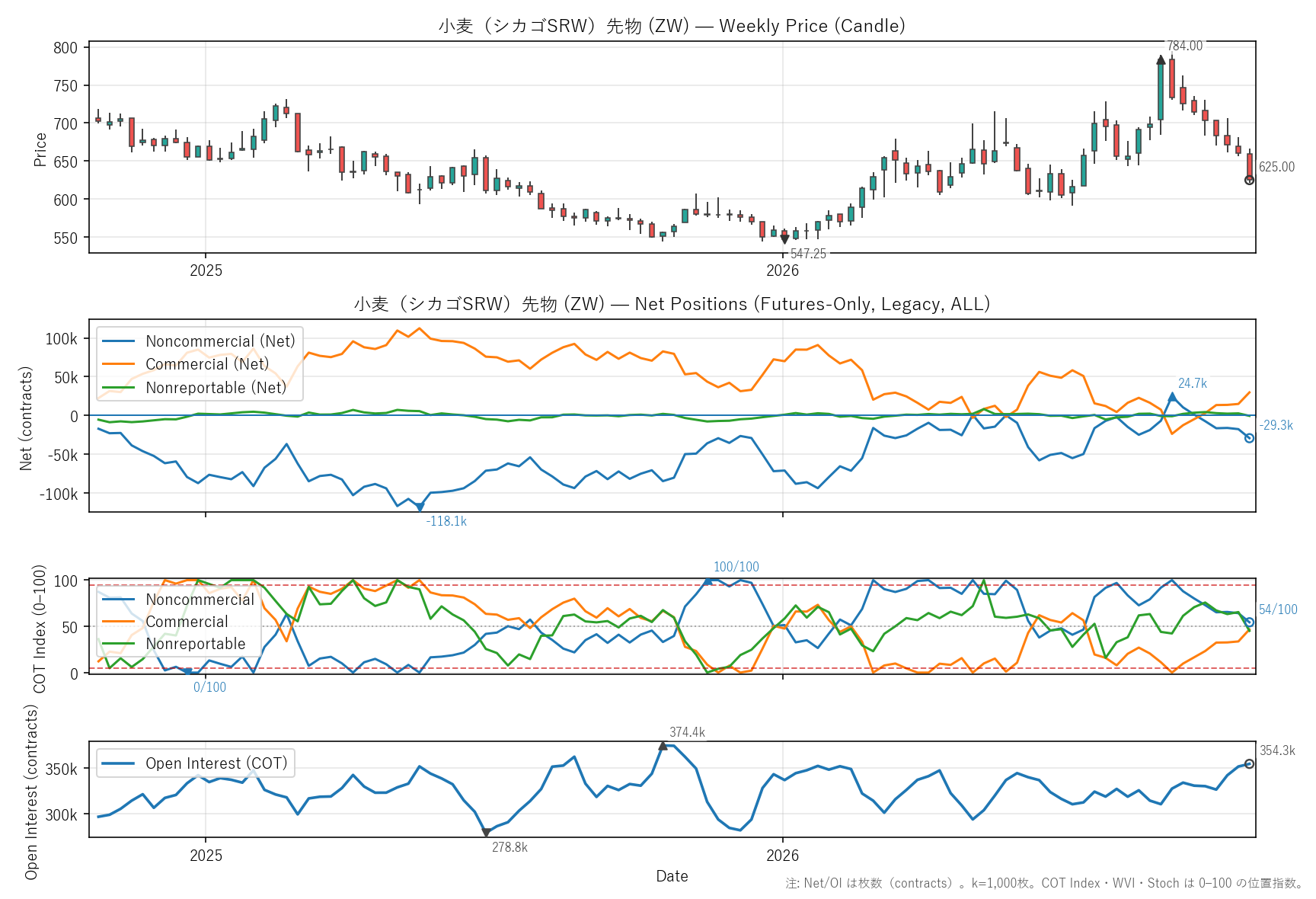The height and width of the screenshot is (899, 1316).
Task: Click the 2026 tick on the price chart
Action: pos(783,270)
